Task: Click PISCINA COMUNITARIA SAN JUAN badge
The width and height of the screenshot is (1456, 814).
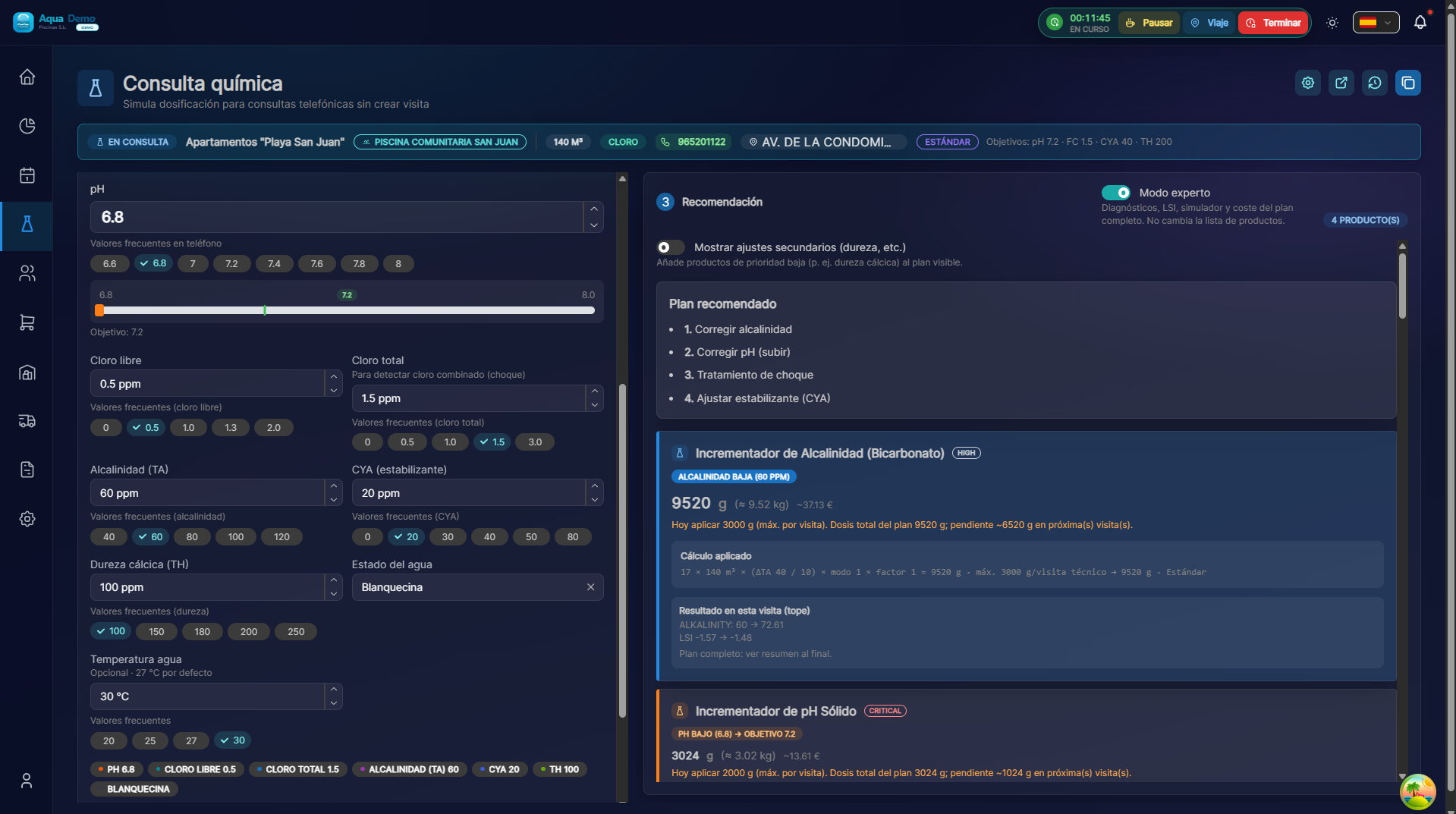Action: point(440,142)
